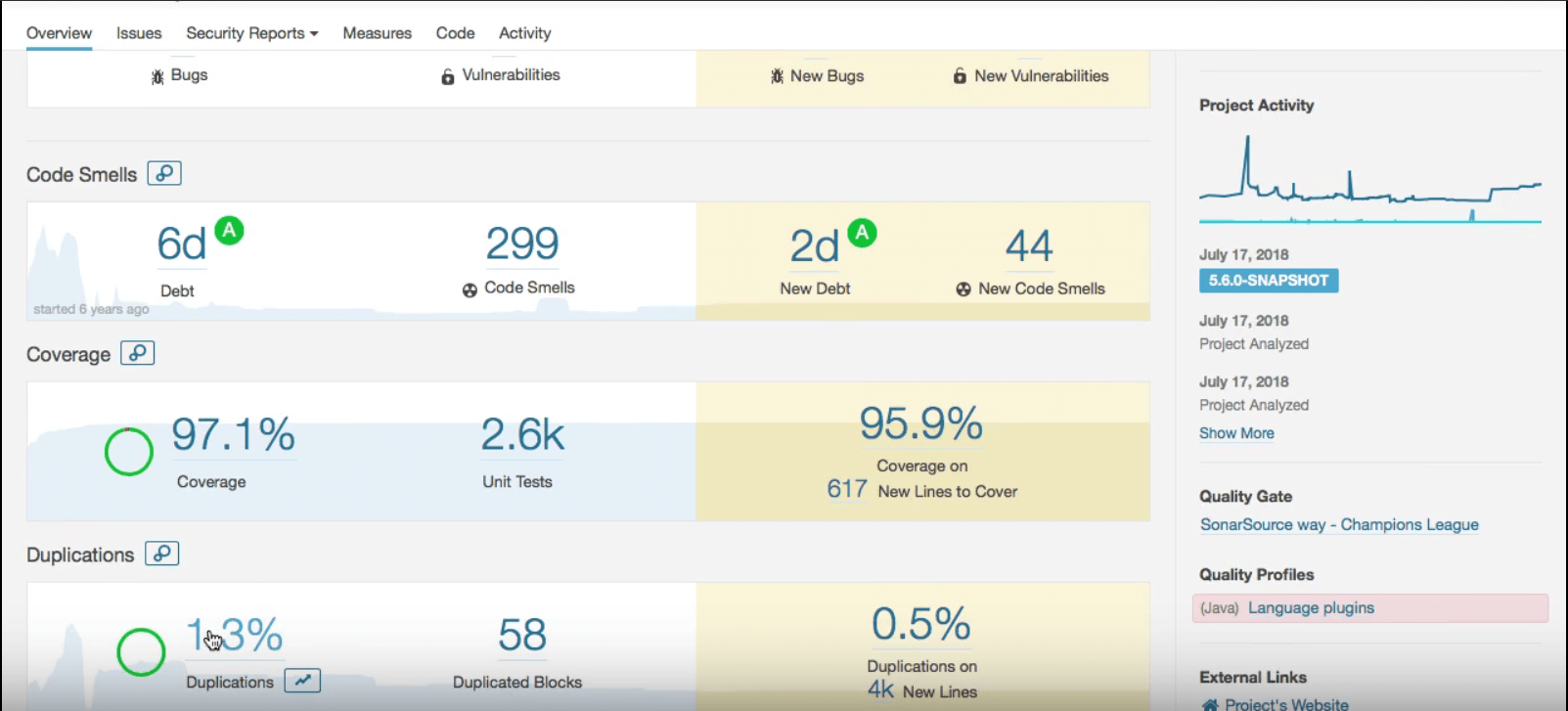
Task: Switch to the Issues tab
Action: (139, 33)
